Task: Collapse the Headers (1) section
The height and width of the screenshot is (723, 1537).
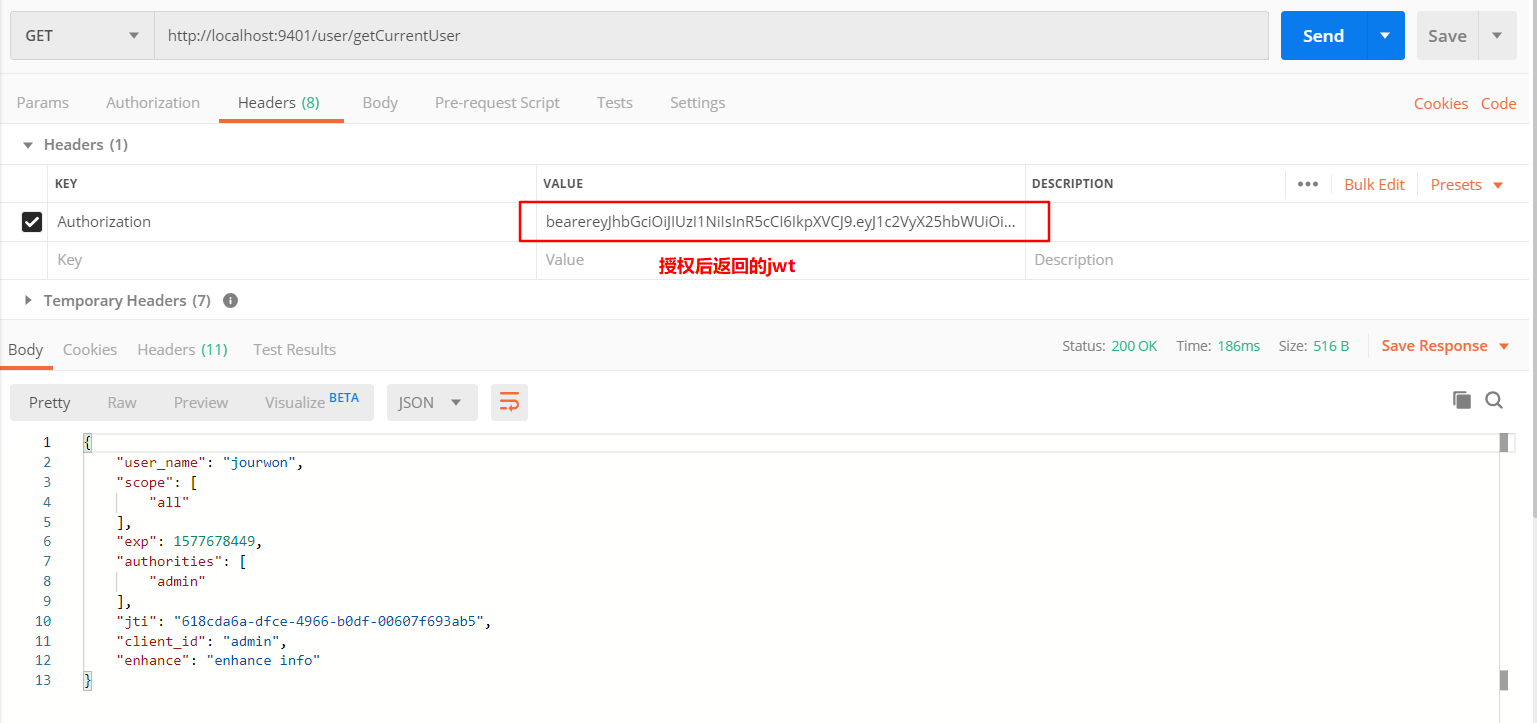Action: coord(26,144)
